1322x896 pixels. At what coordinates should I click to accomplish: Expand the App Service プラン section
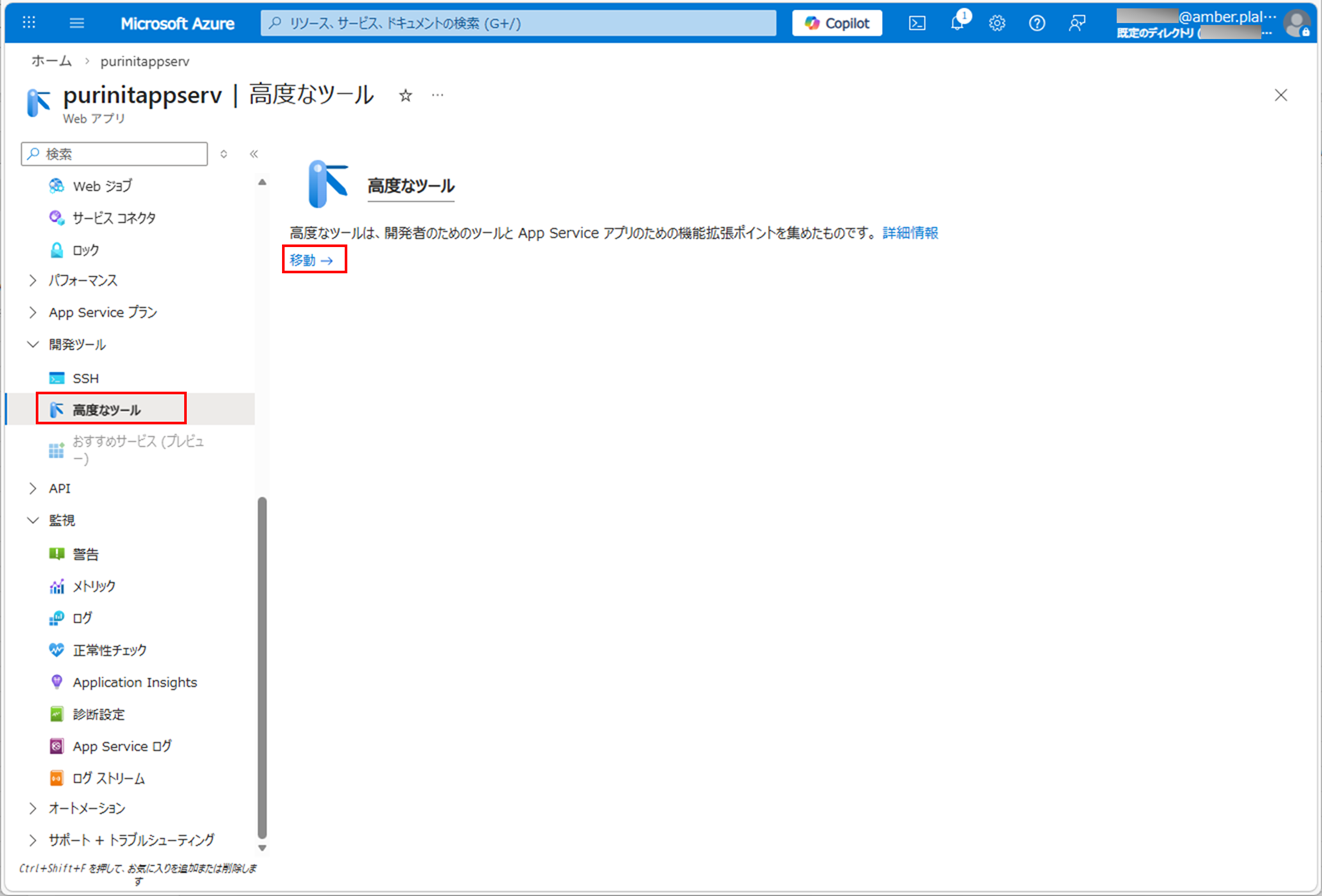pyautogui.click(x=102, y=312)
